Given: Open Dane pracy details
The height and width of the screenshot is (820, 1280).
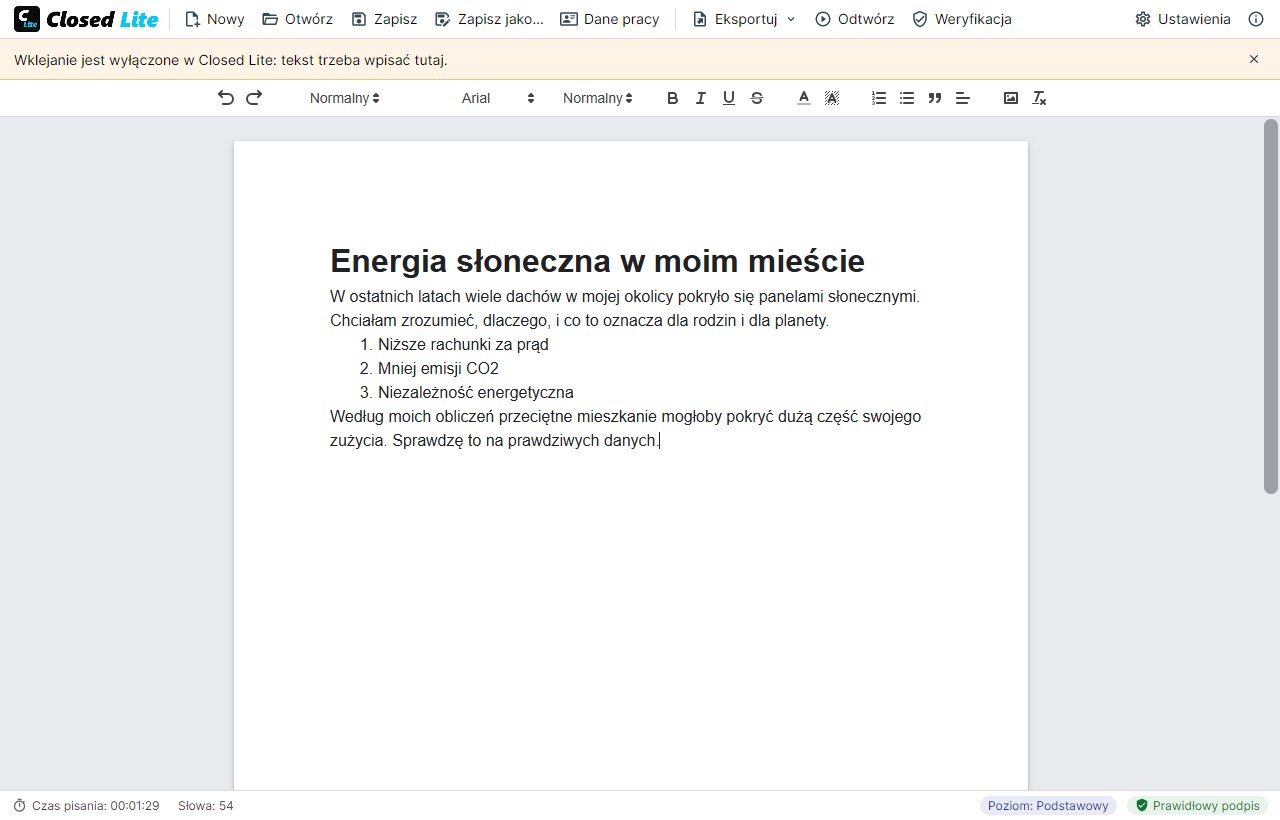Looking at the screenshot, I should (610, 19).
